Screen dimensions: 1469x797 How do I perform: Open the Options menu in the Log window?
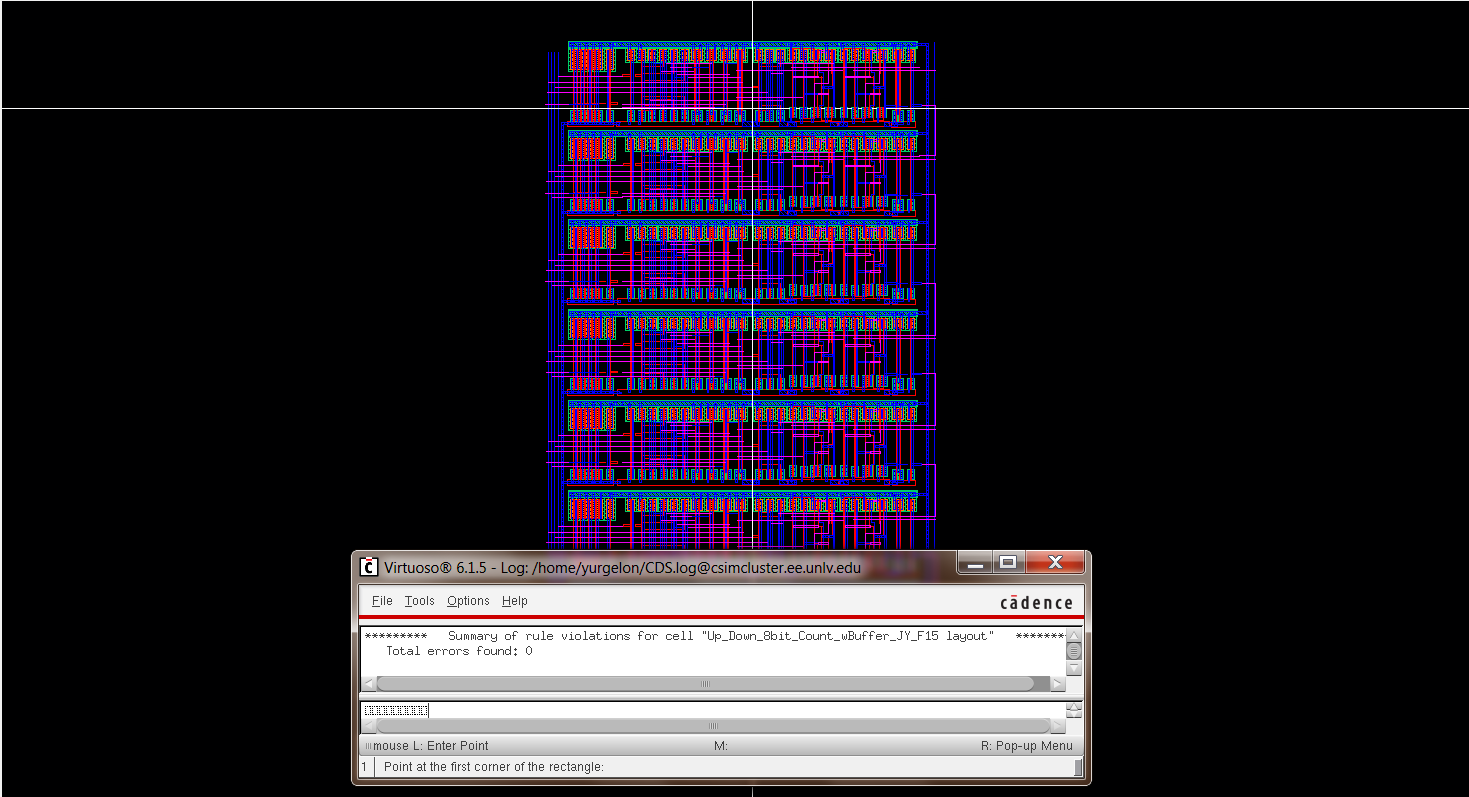[468, 601]
